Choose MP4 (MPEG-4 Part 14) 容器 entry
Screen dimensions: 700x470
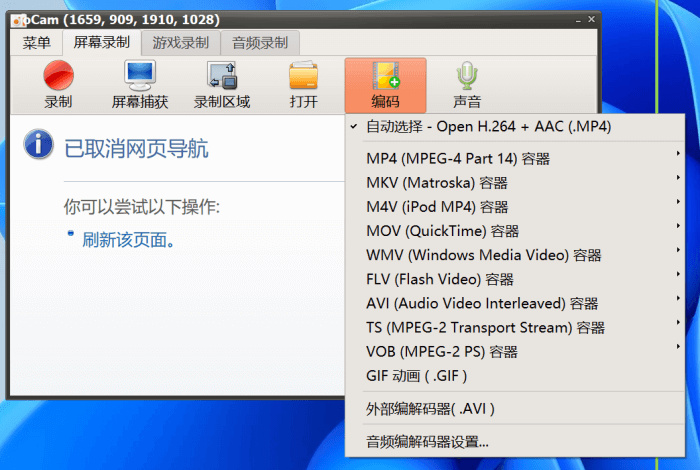pyautogui.click(x=515, y=158)
